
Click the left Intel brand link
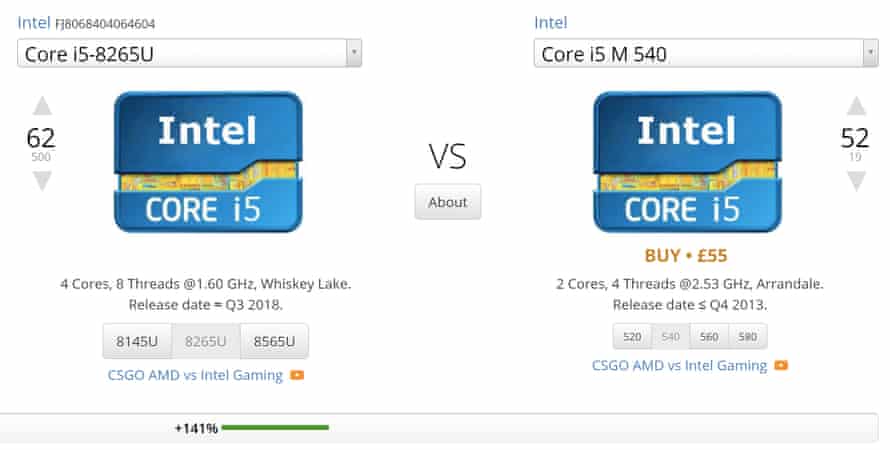pos(33,22)
